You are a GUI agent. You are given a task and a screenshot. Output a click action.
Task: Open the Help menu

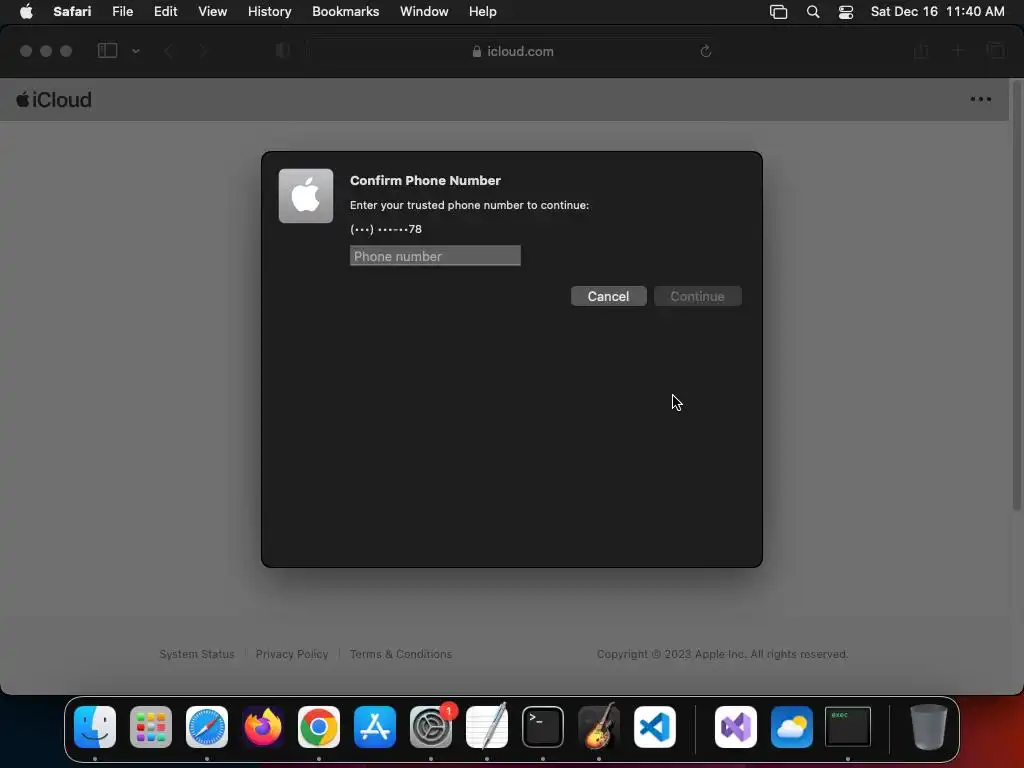pyautogui.click(x=483, y=12)
